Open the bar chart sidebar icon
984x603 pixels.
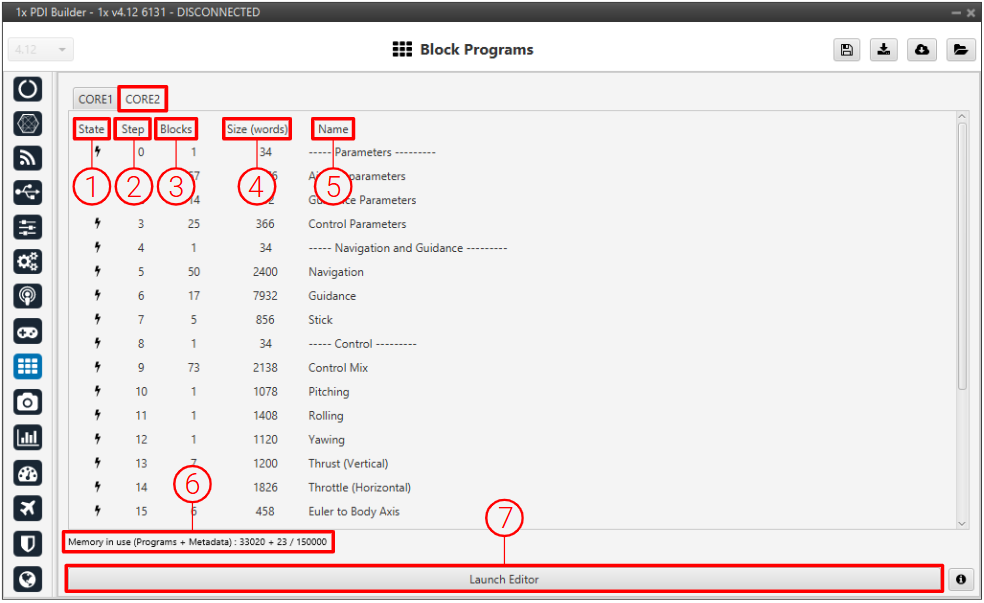tap(28, 437)
